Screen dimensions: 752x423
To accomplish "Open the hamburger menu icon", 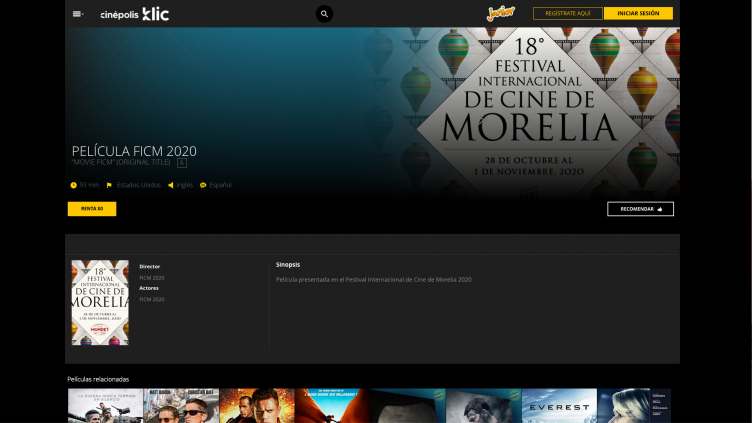I will pos(78,14).
